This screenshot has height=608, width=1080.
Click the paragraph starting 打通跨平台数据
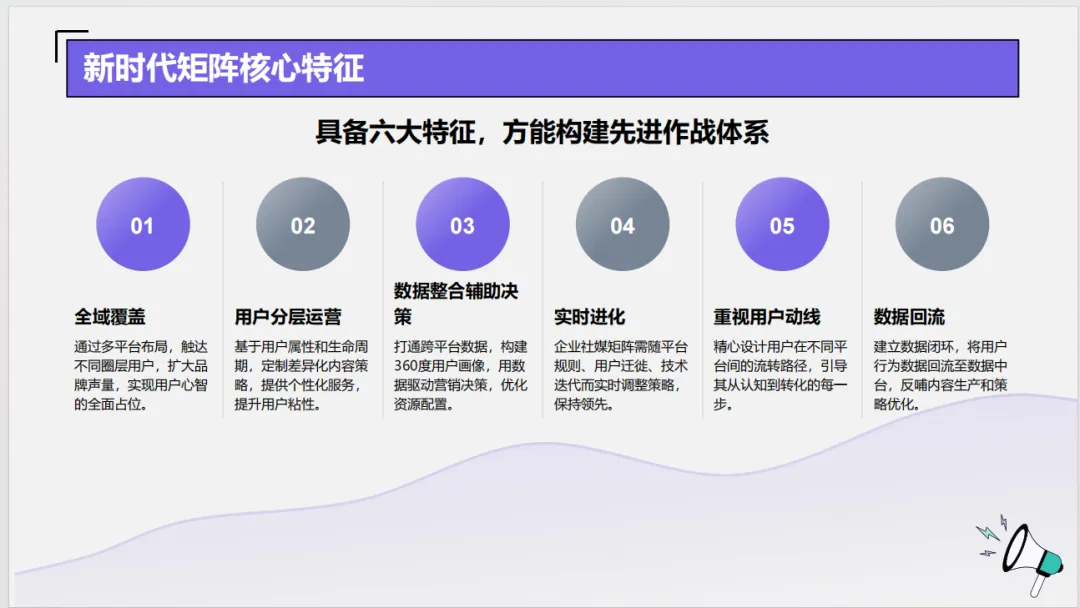[x=461, y=375]
